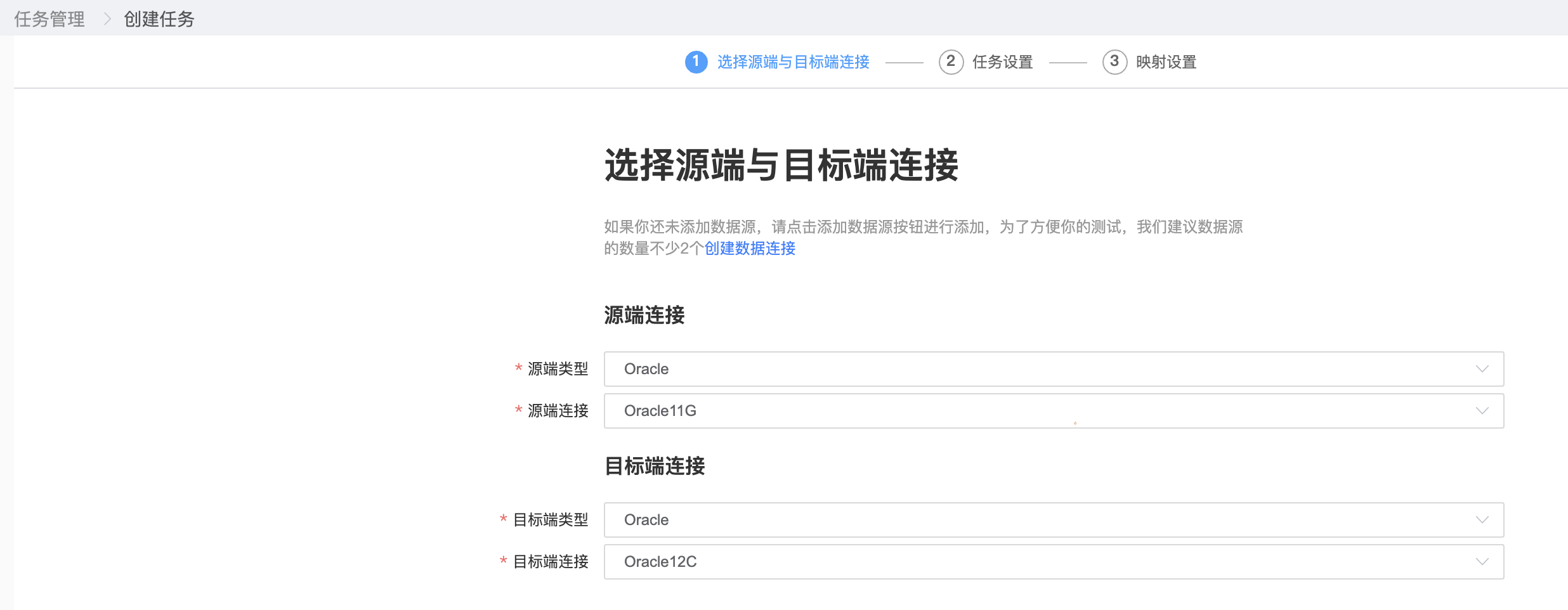Click the step 2 numbered circle icon
The height and width of the screenshot is (610, 1568).
[x=951, y=62]
